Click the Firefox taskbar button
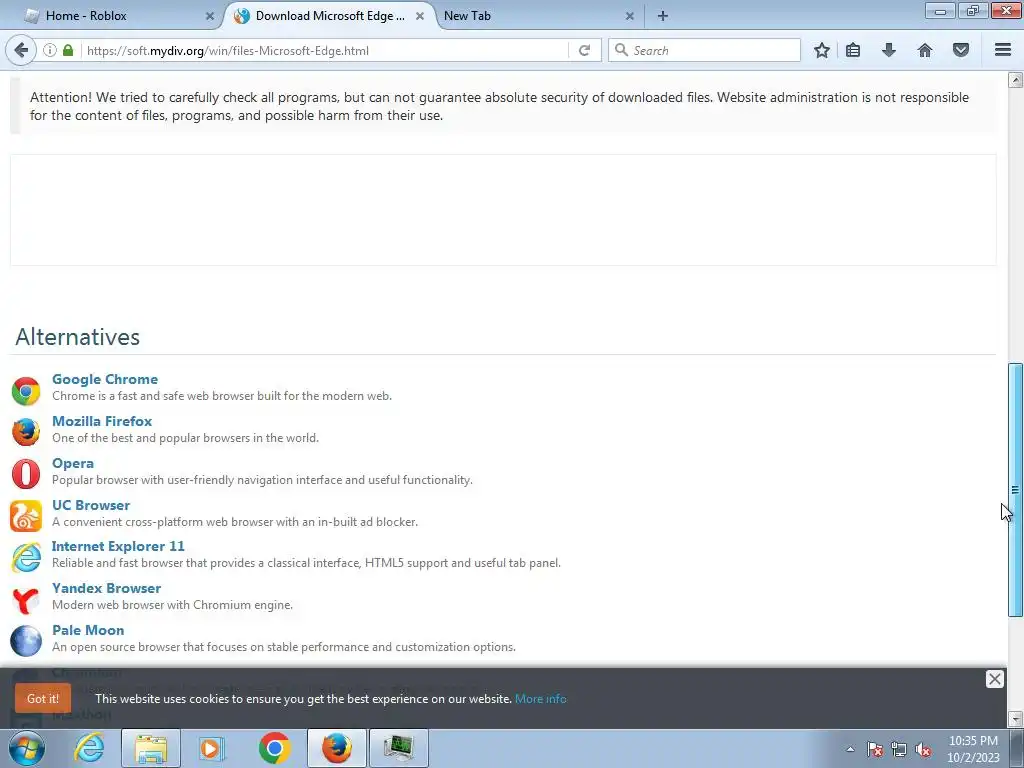The image size is (1024, 768). tap(337, 748)
